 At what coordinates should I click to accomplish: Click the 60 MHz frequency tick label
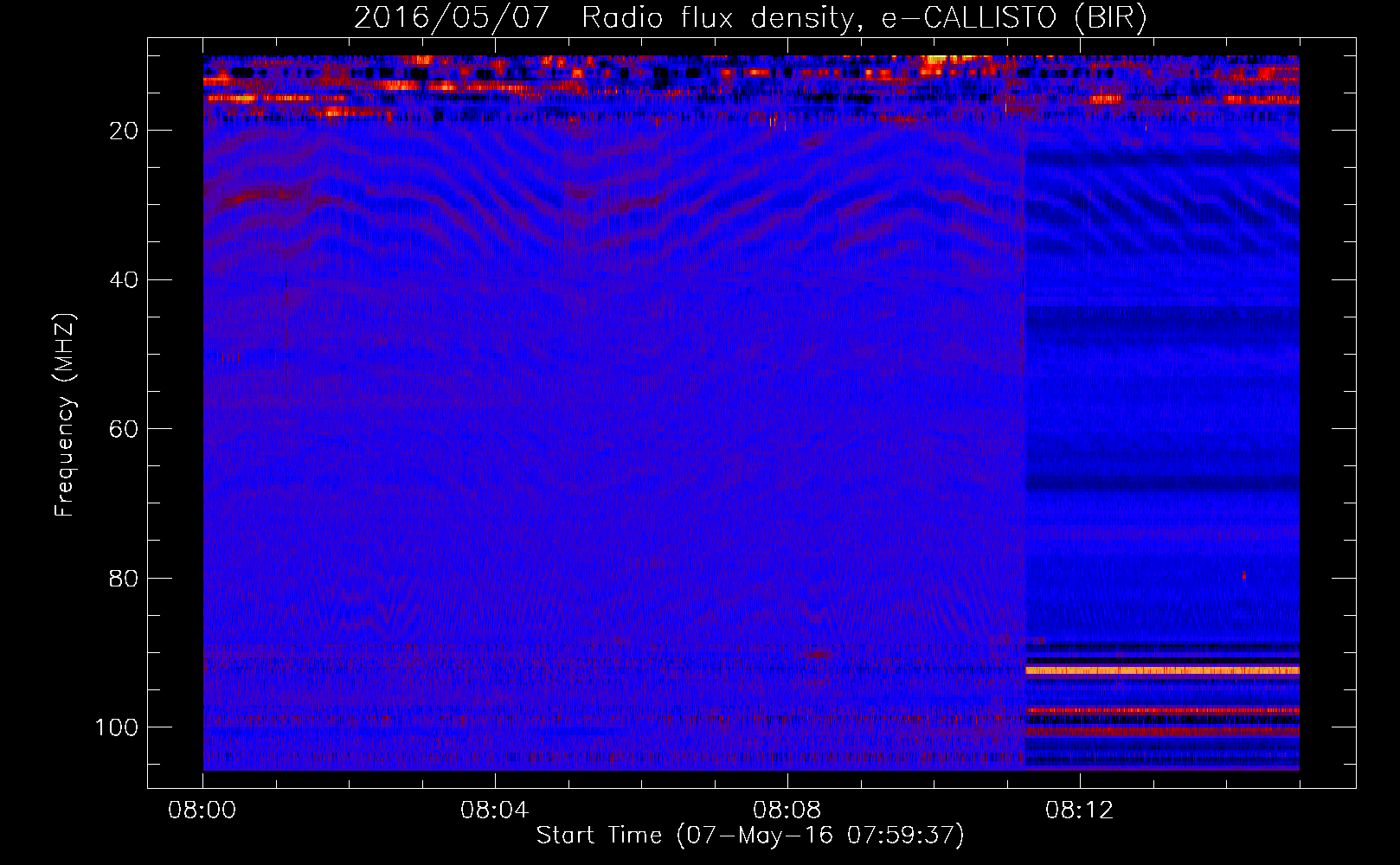pyautogui.click(x=124, y=430)
